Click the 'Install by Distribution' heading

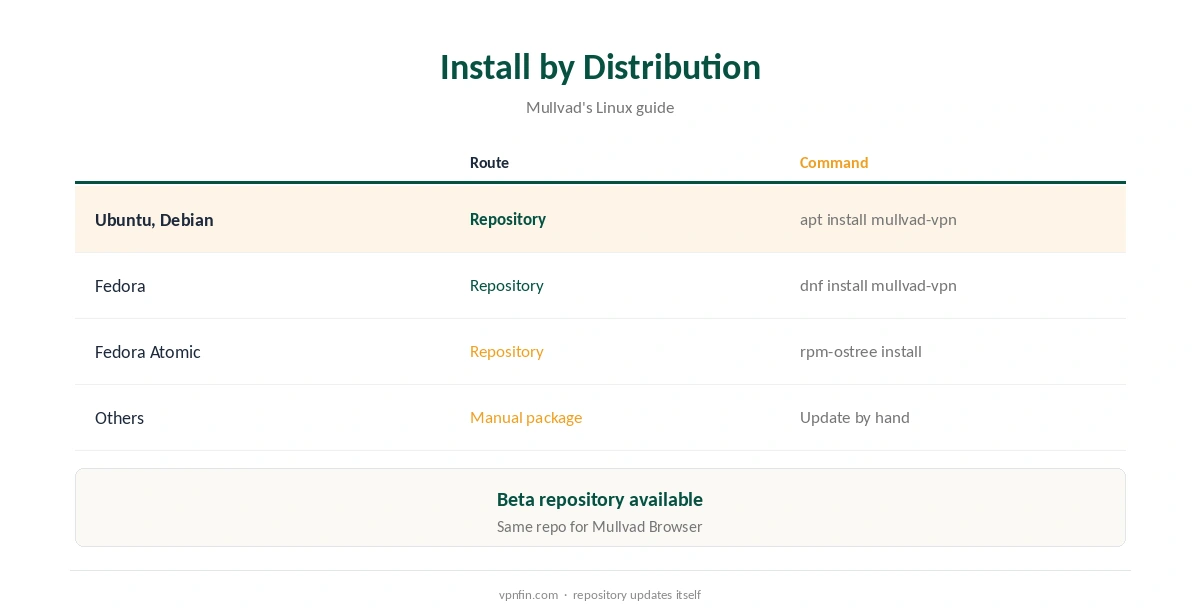point(600,67)
